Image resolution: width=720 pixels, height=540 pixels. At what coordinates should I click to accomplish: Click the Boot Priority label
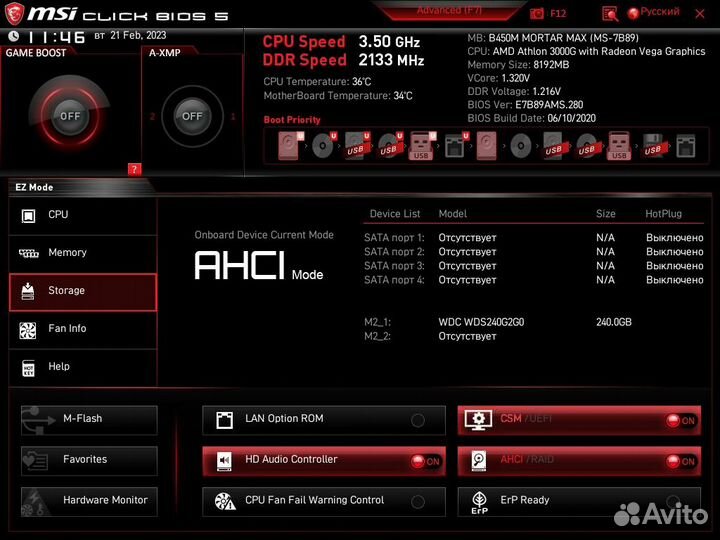click(x=292, y=120)
